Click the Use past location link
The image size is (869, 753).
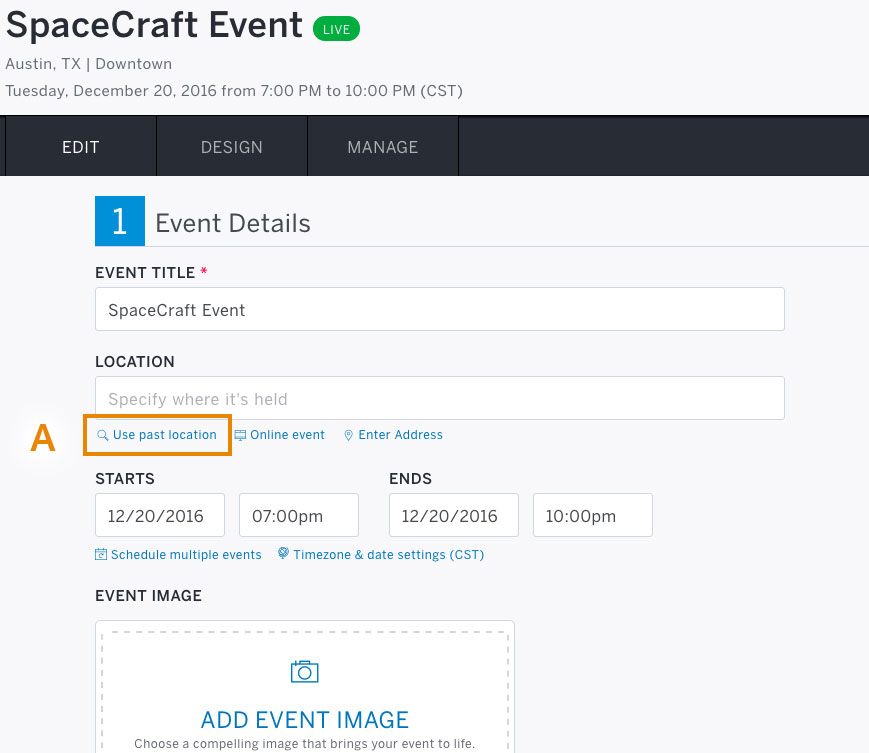coord(165,435)
